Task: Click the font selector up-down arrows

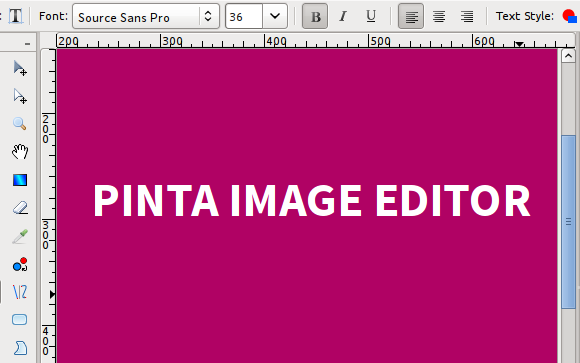Action: tap(208, 16)
